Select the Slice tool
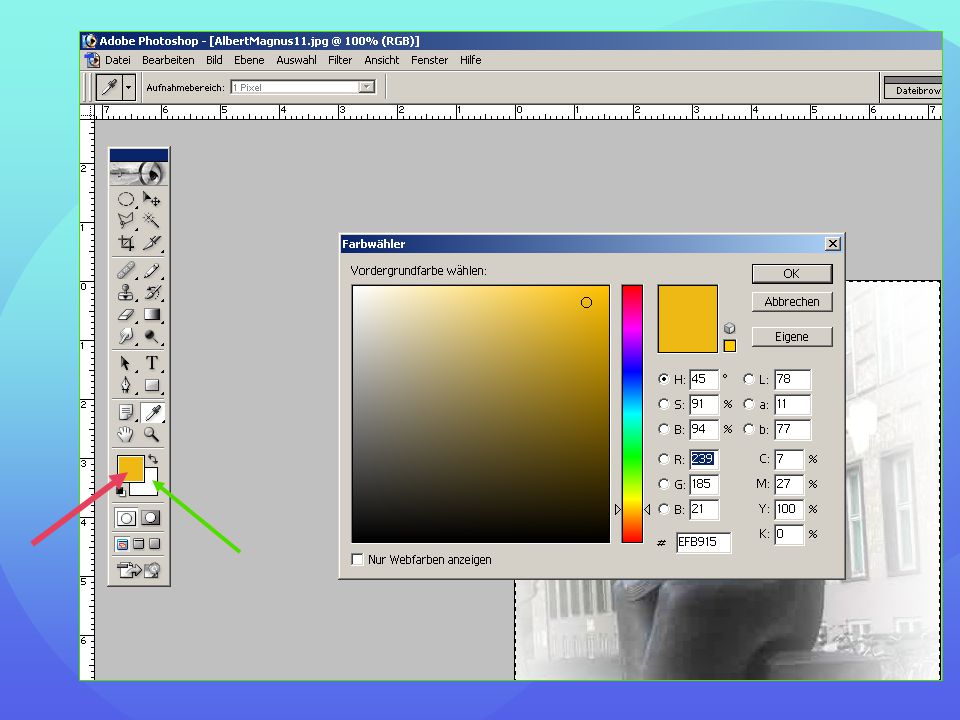Screen dimensions: 960x720 (151, 242)
